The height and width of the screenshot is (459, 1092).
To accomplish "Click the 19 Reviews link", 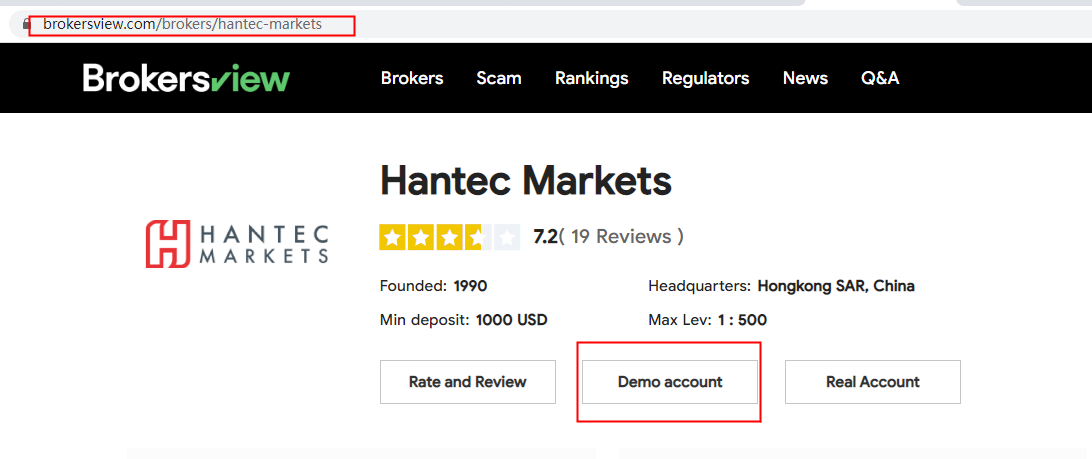I will pyautogui.click(x=621, y=237).
